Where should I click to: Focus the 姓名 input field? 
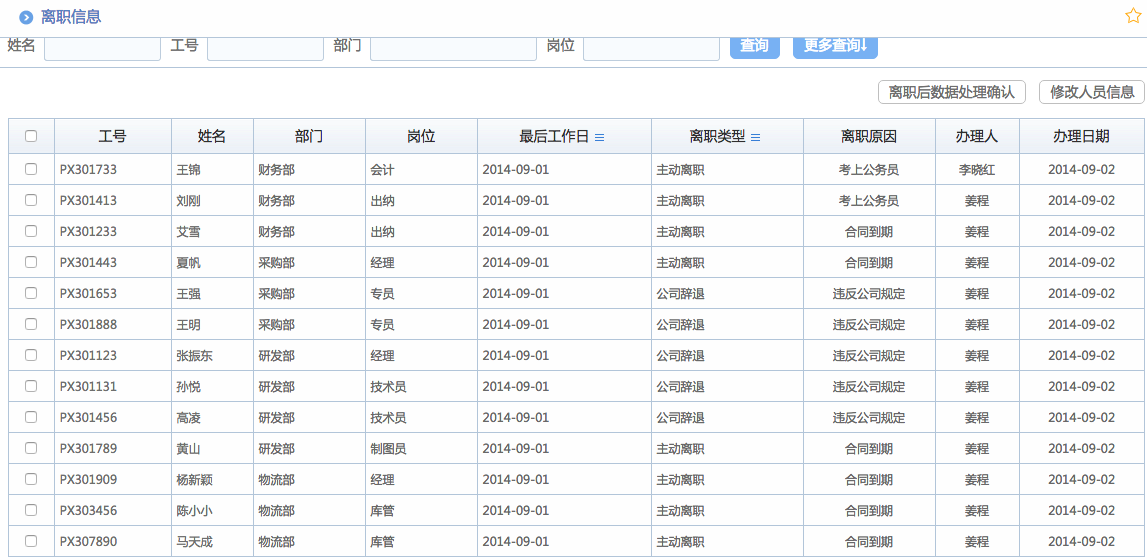click(102, 47)
